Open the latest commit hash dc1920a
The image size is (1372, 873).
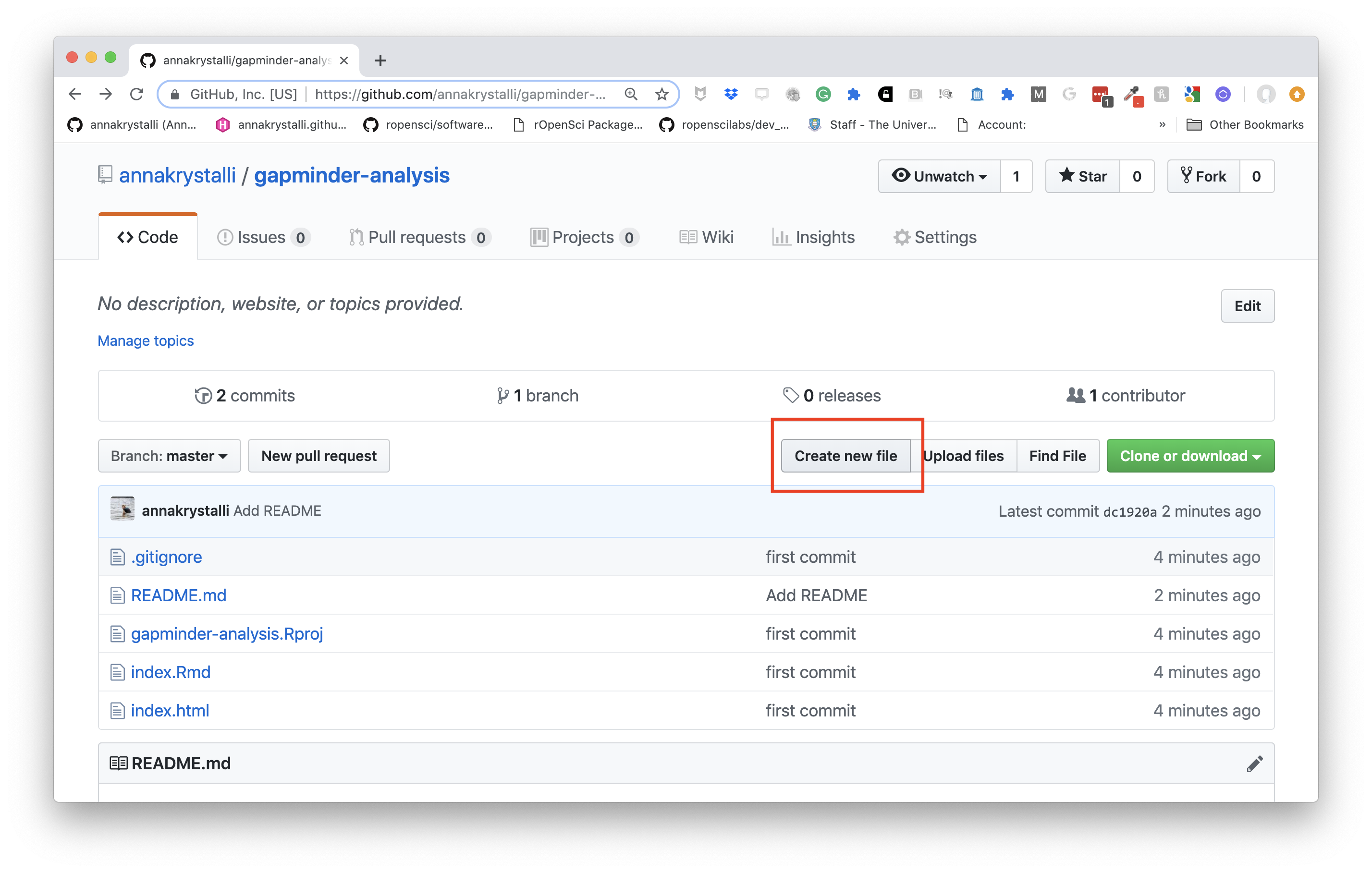click(x=1130, y=511)
